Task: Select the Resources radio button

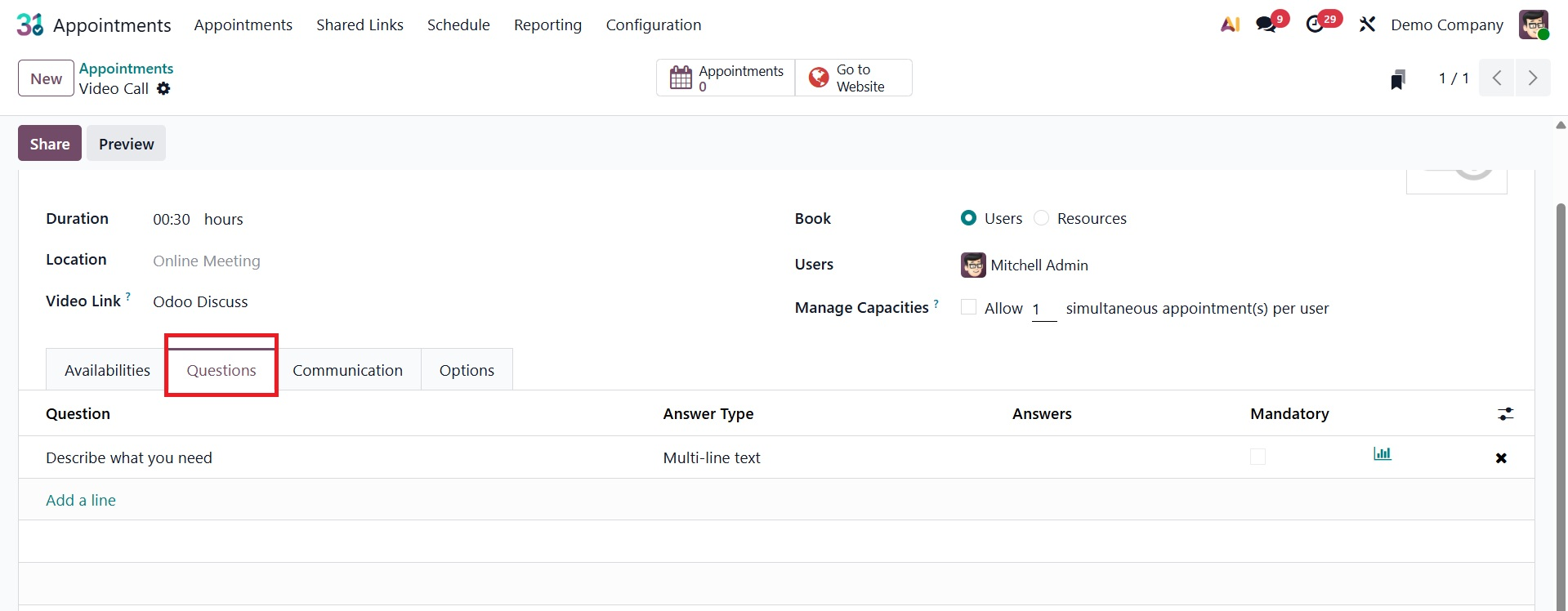Action: 1042,218
